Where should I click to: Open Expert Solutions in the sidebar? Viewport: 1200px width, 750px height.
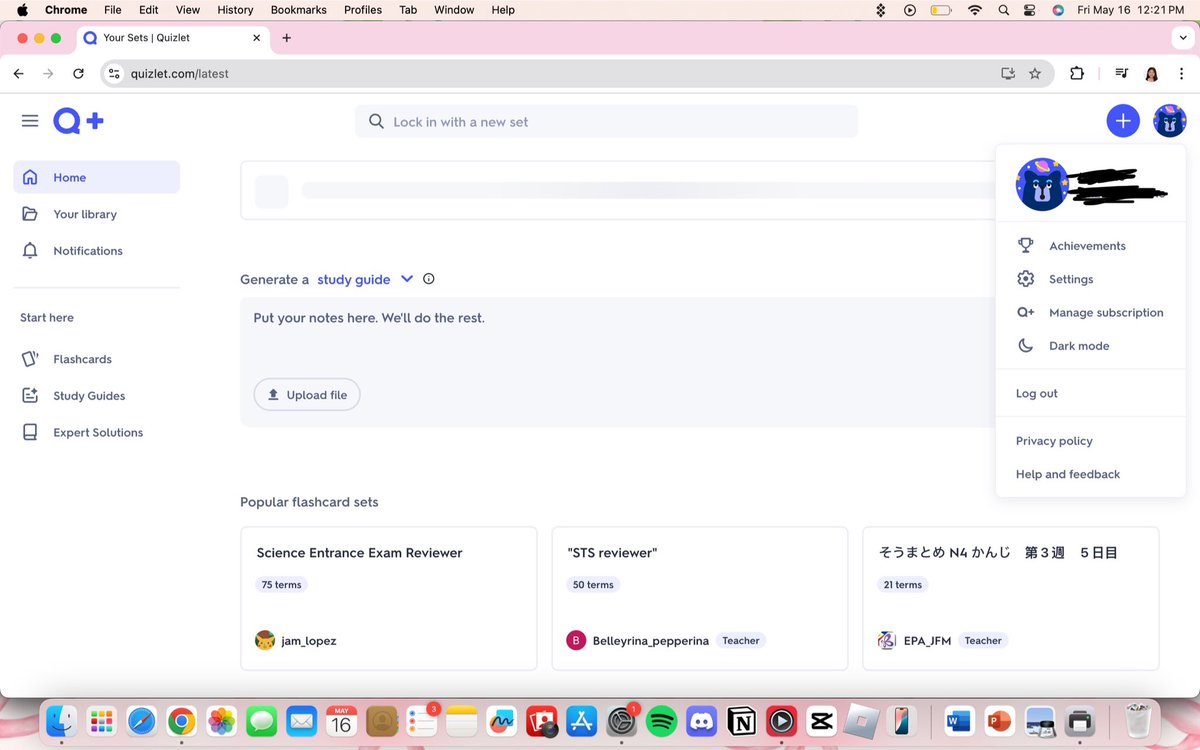[97, 433]
